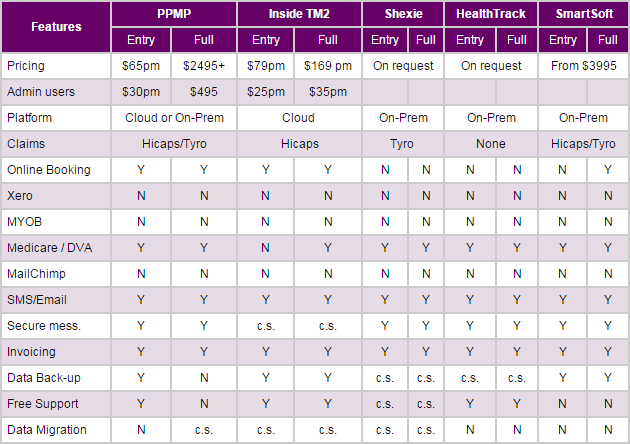The image size is (630, 444).
Task: Click the MYOB row label
Action: coord(56,222)
